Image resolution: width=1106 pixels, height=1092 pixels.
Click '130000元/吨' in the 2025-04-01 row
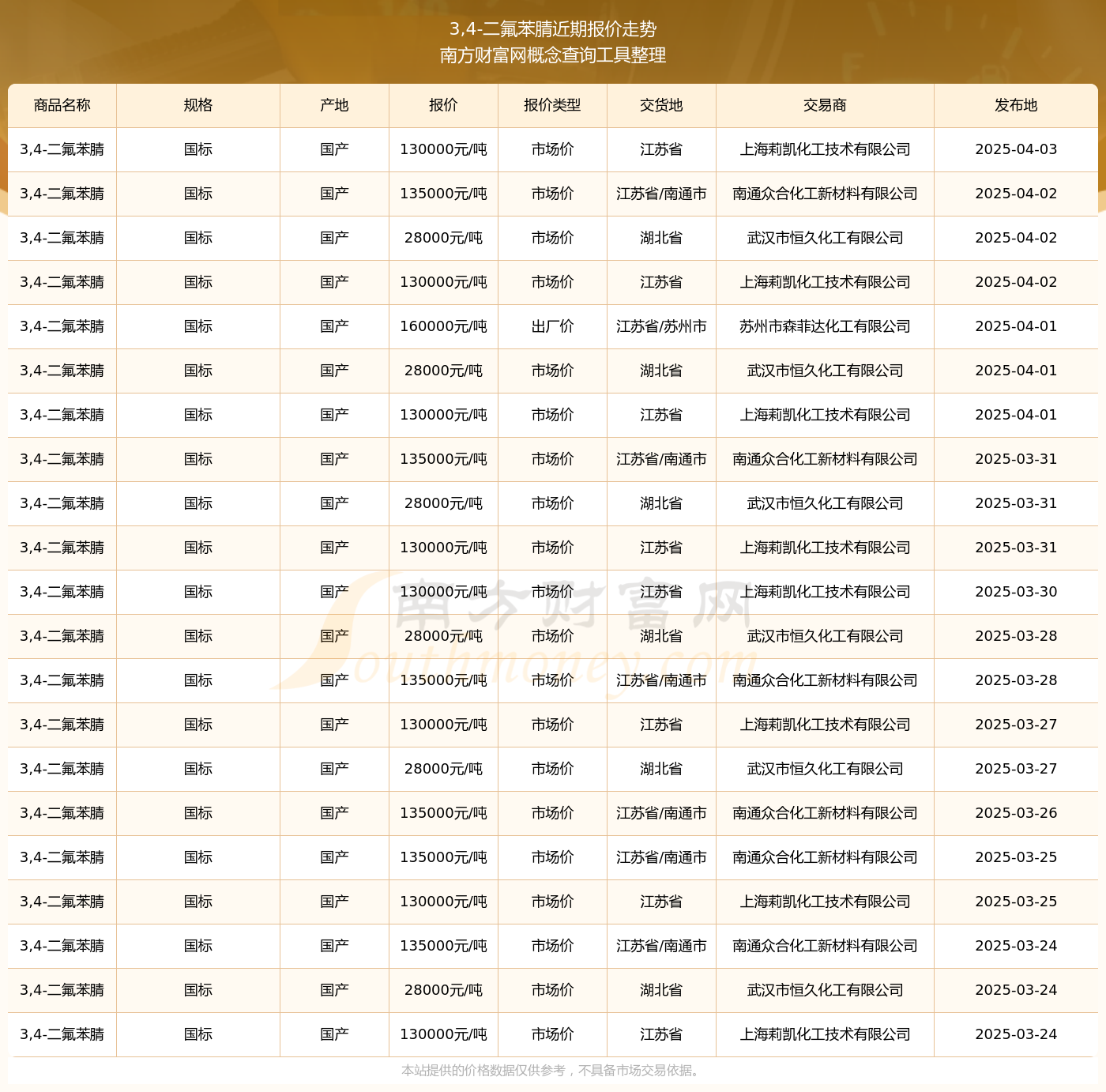(x=443, y=415)
